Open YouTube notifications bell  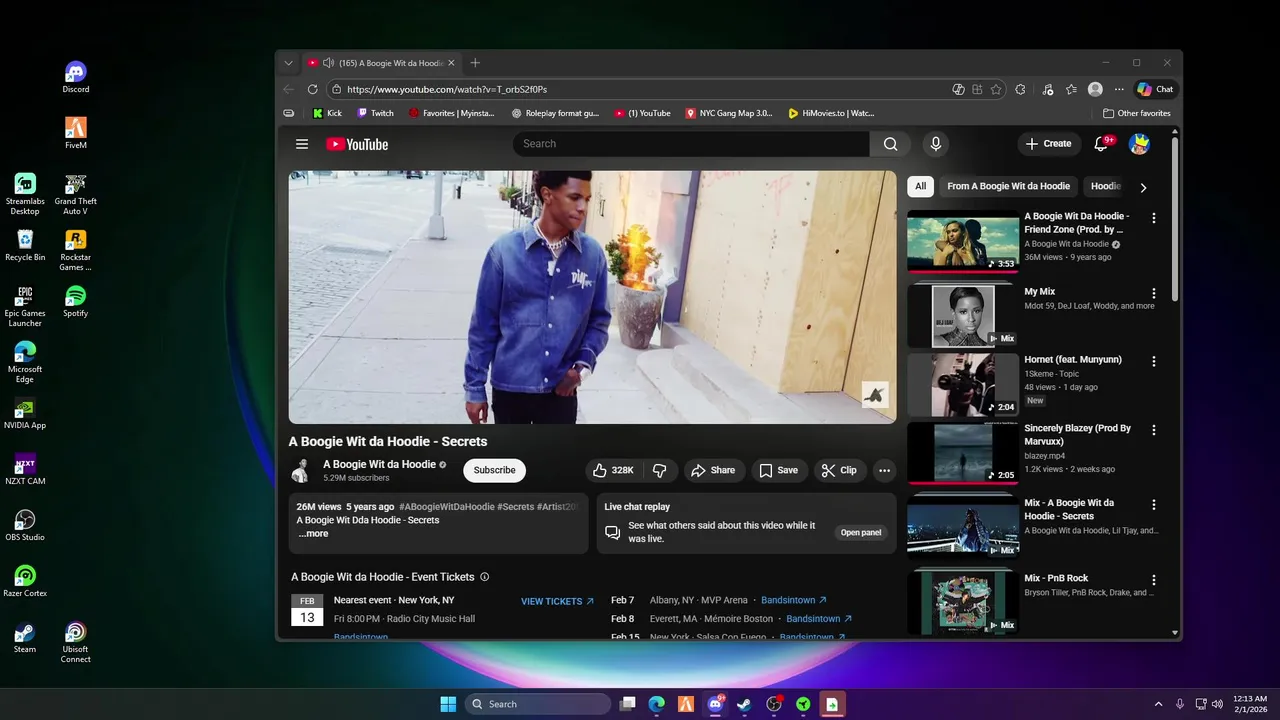pyautogui.click(x=1102, y=144)
